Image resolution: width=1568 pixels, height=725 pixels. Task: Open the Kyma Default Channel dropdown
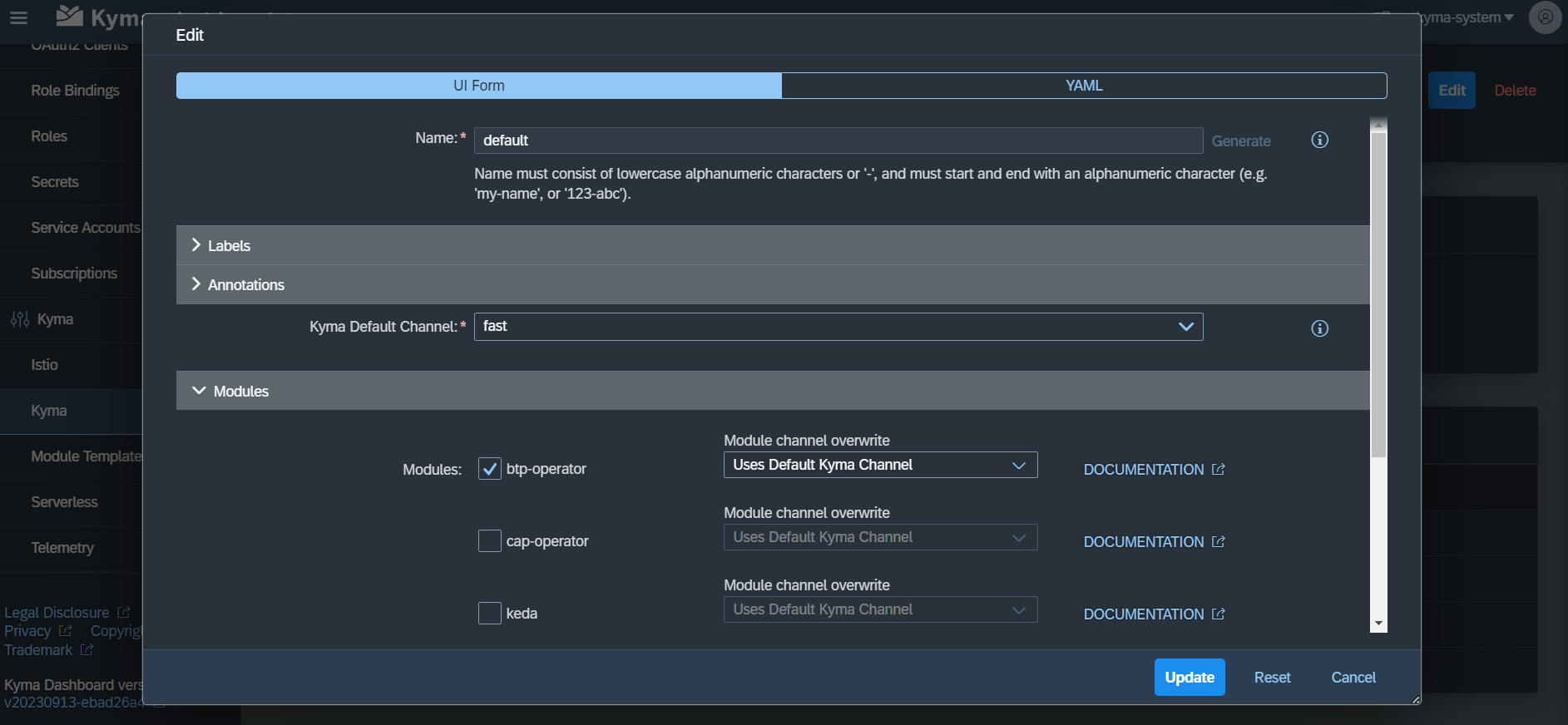pos(838,327)
